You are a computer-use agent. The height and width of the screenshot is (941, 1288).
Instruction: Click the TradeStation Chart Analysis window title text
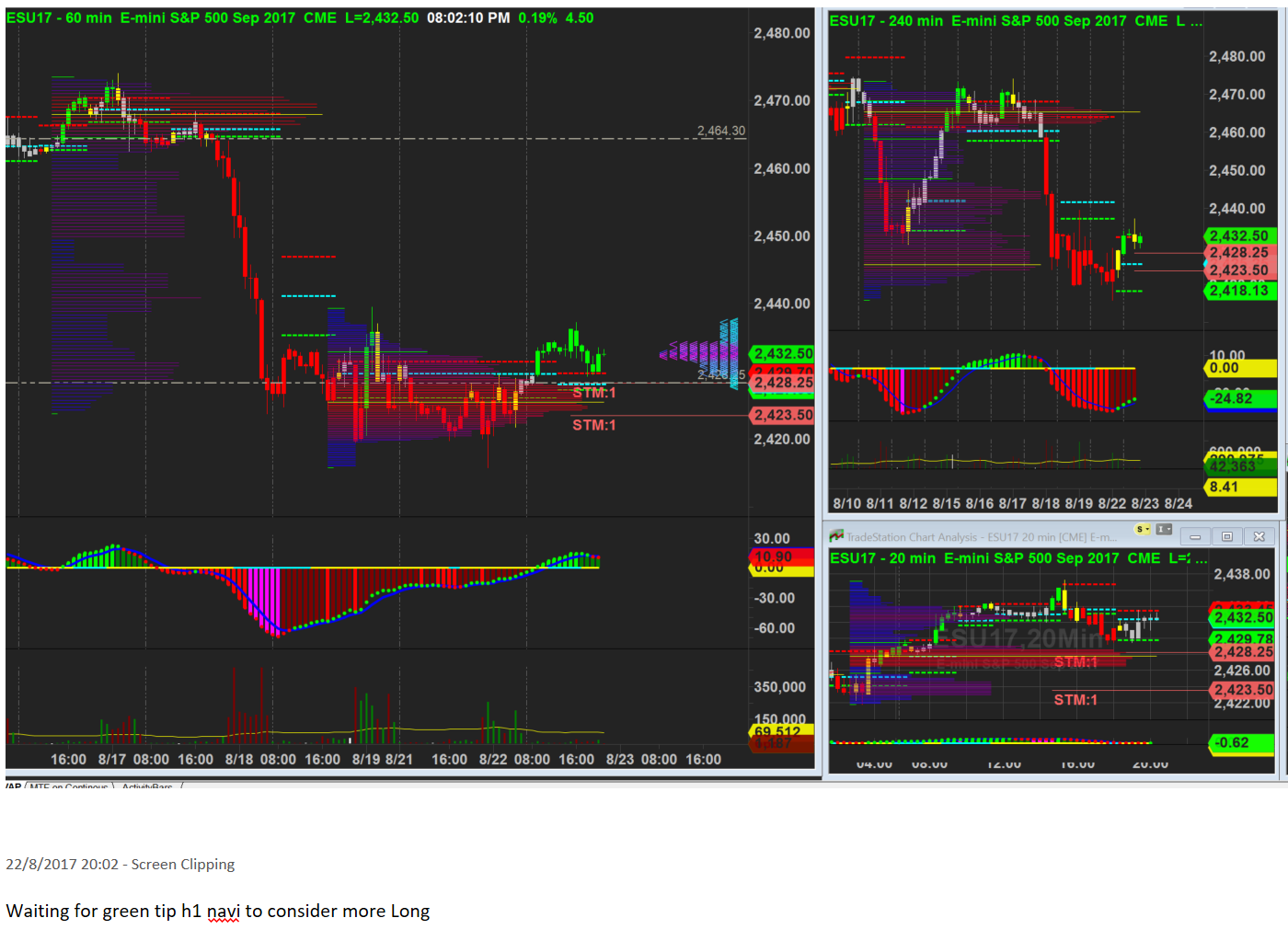pyautogui.click(x=981, y=537)
